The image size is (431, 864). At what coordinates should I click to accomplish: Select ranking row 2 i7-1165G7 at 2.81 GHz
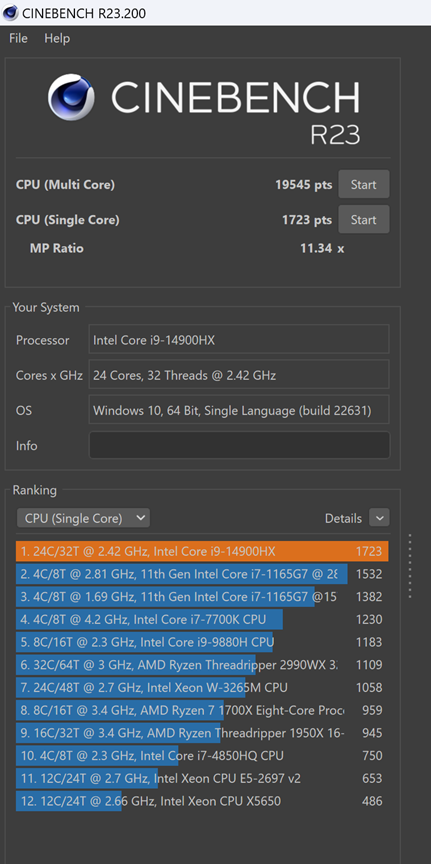[202, 574]
